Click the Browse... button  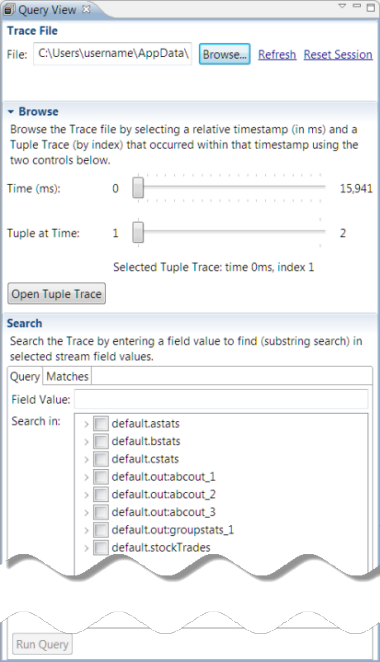(x=225, y=54)
